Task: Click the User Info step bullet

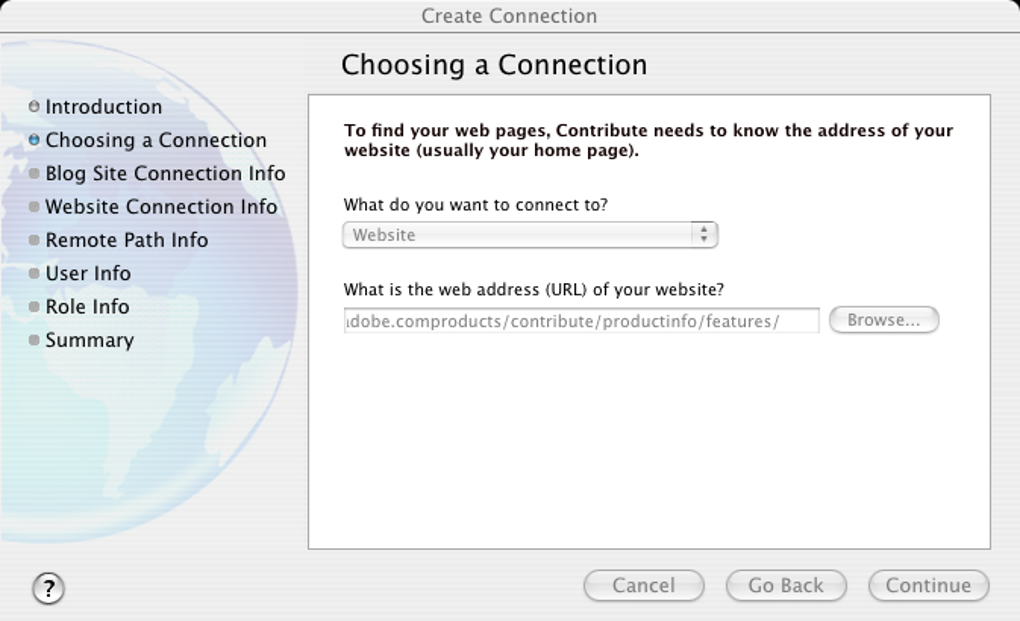Action: coord(34,274)
